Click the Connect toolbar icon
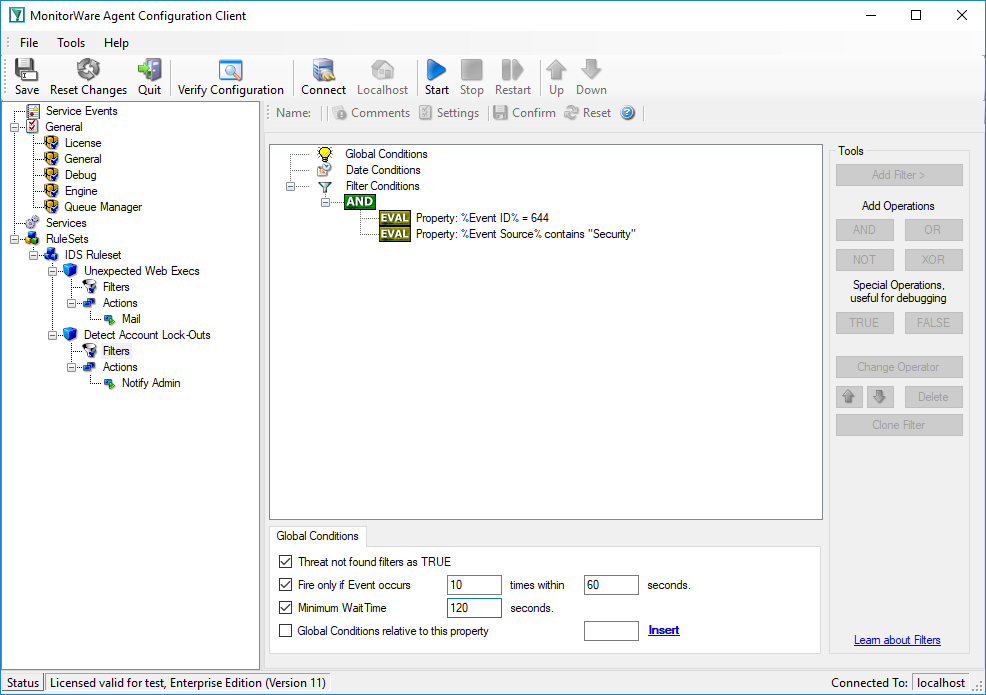This screenshot has width=986, height=695. click(x=323, y=70)
